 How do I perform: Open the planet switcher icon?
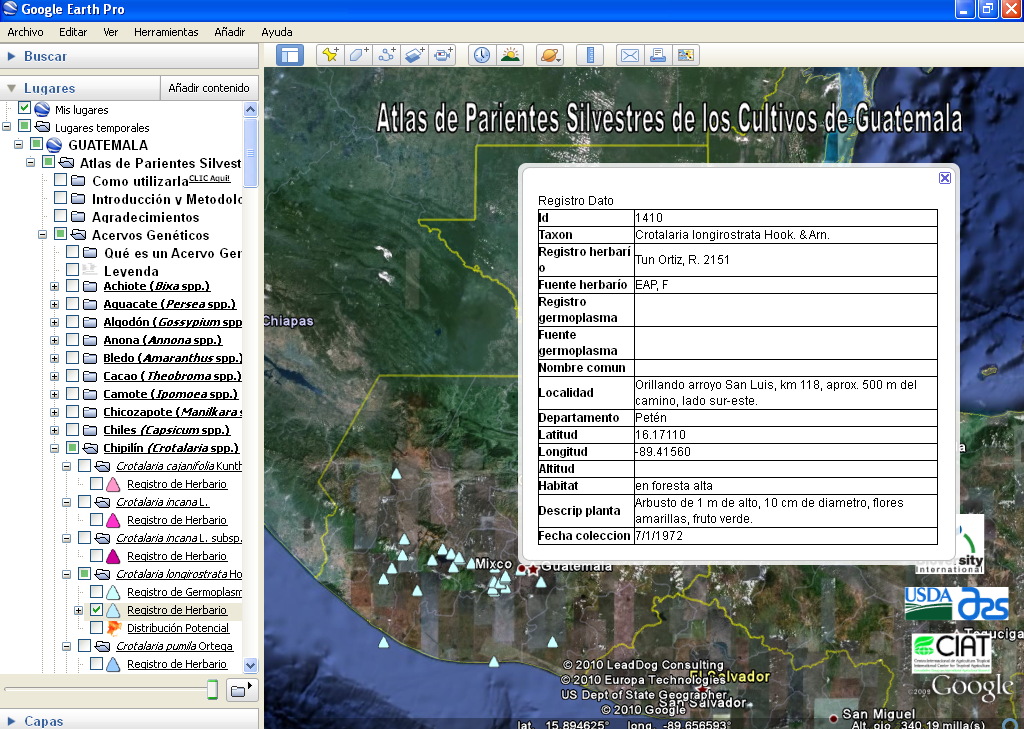(550, 55)
